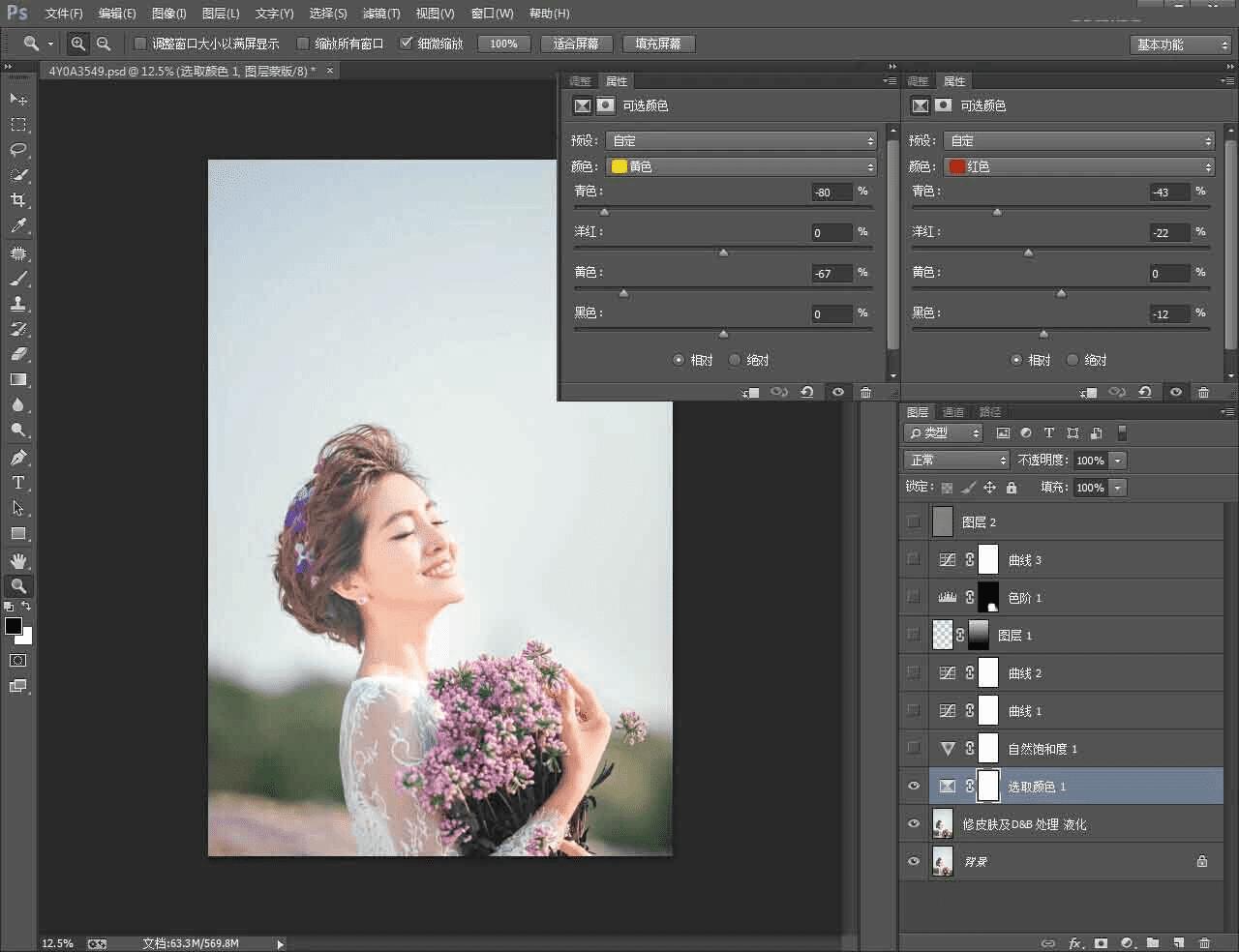Click the 填充屏幕 button

coord(658,44)
